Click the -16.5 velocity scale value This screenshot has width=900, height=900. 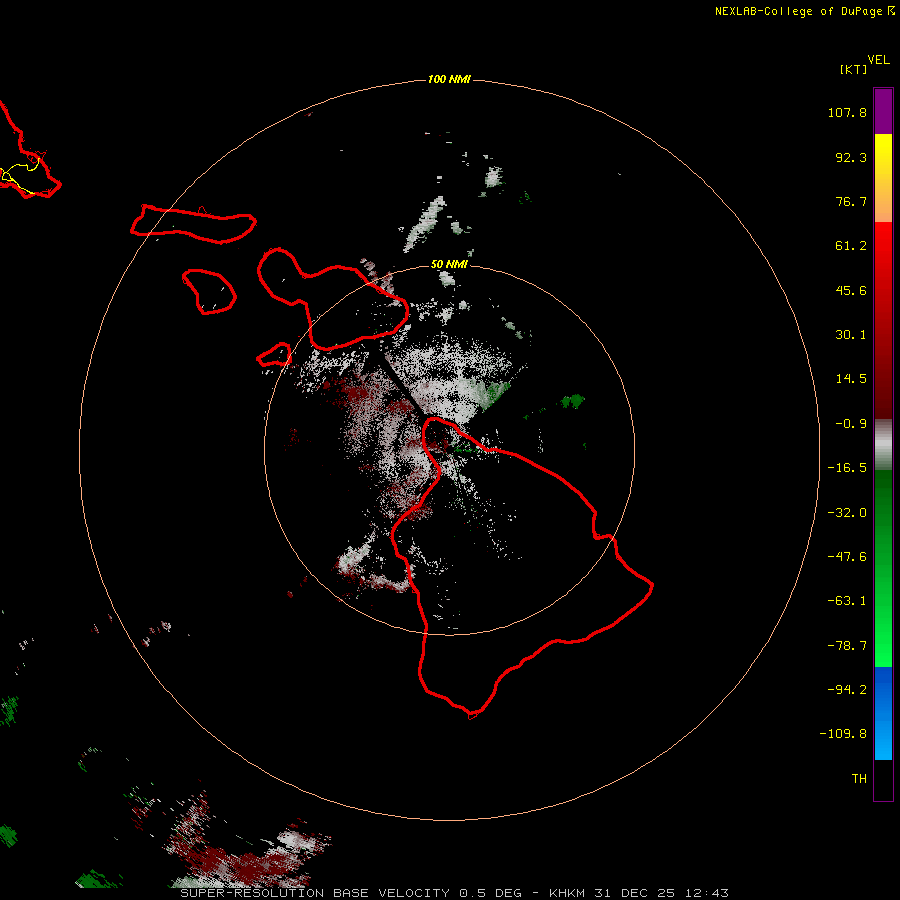tap(847, 468)
